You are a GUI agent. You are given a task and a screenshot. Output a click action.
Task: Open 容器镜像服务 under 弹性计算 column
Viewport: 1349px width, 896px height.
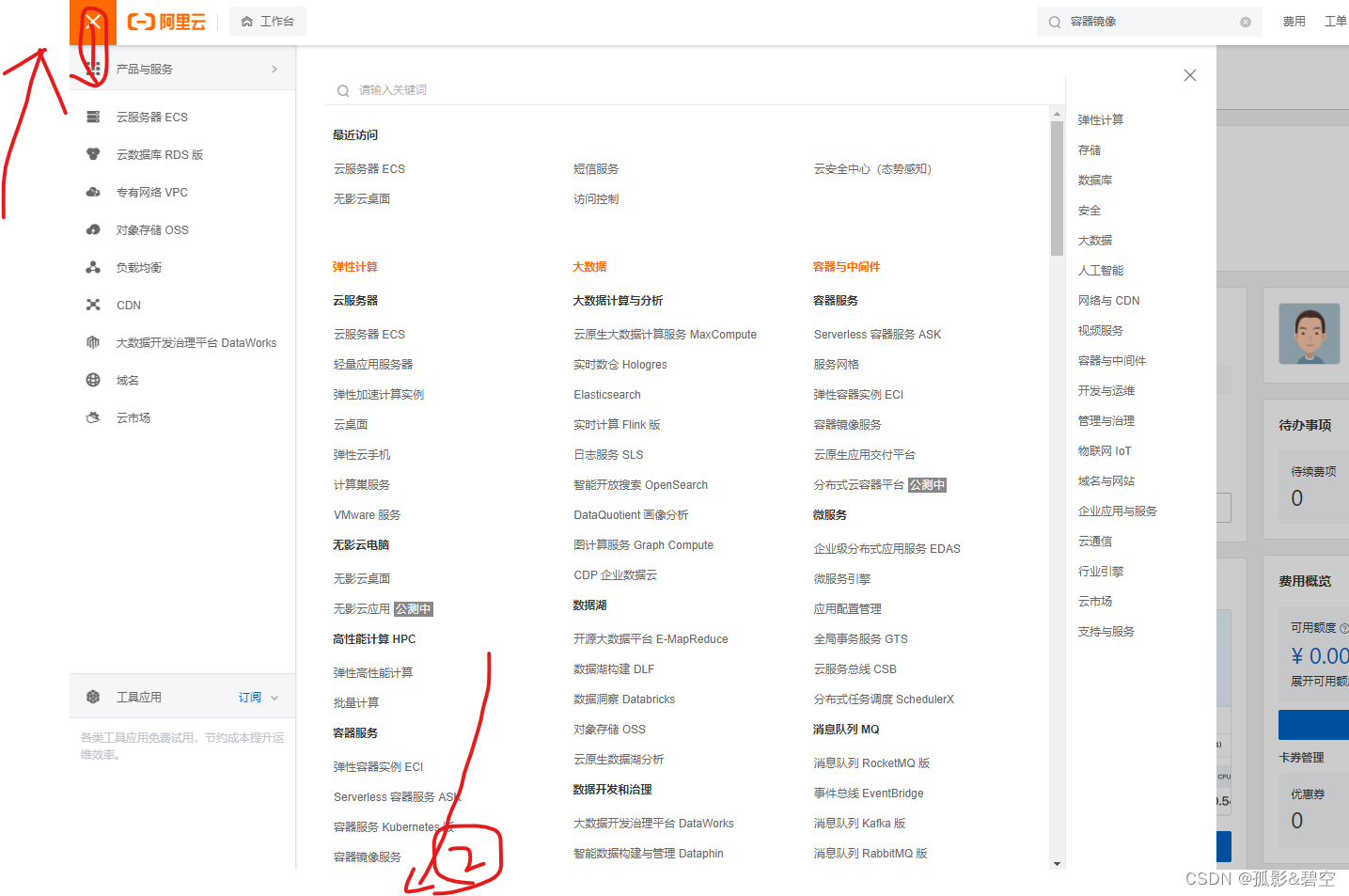tap(368, 857)
